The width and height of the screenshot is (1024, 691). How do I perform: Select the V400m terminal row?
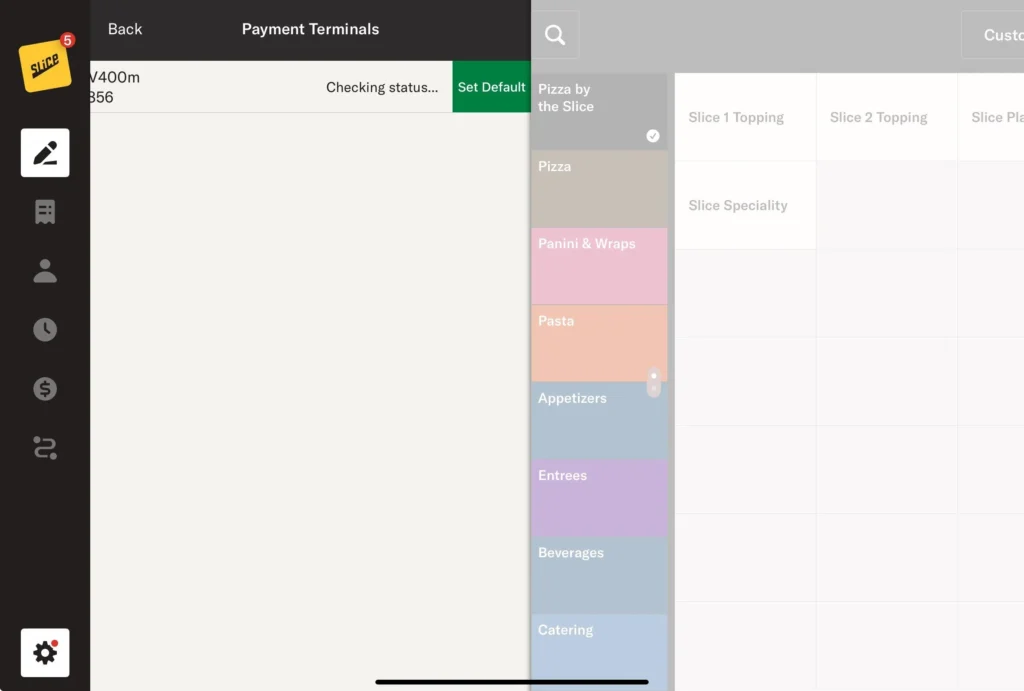click(x=250, y=87)
